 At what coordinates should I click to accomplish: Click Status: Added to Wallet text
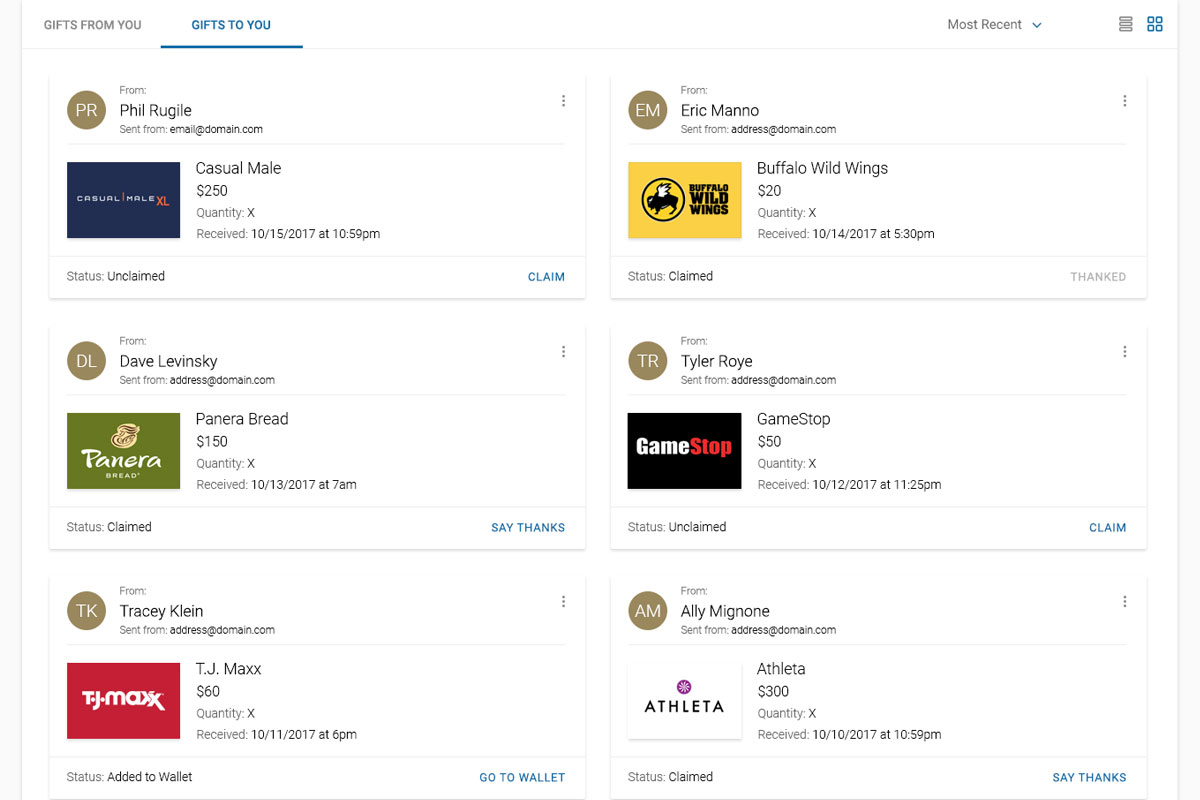(x=129, y=777)
